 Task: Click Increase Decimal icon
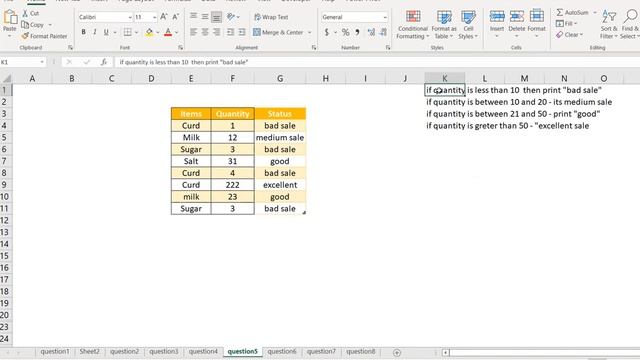tap(371, 32)
